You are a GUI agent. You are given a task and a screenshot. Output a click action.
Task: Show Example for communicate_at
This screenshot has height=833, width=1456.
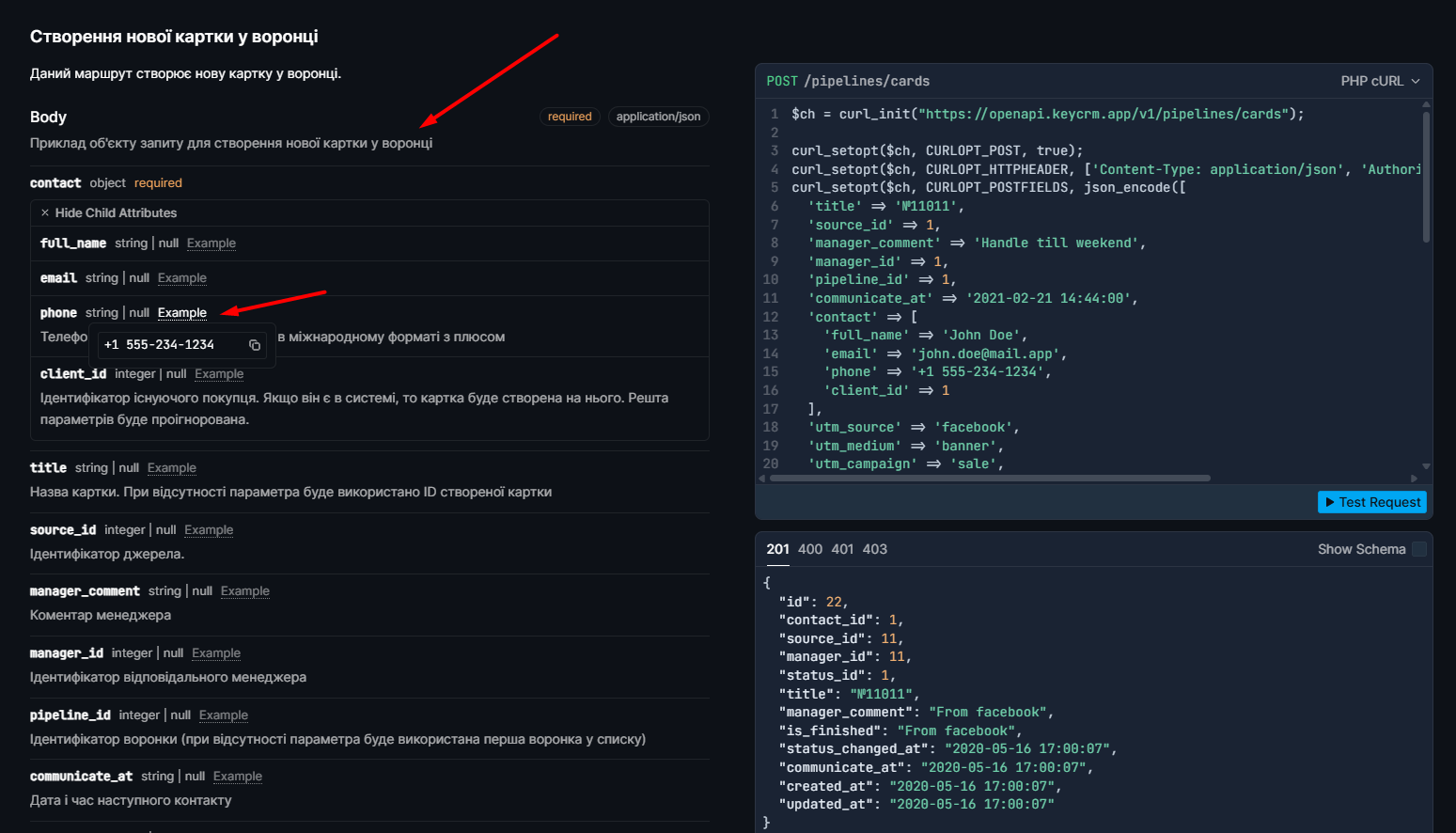238,777
